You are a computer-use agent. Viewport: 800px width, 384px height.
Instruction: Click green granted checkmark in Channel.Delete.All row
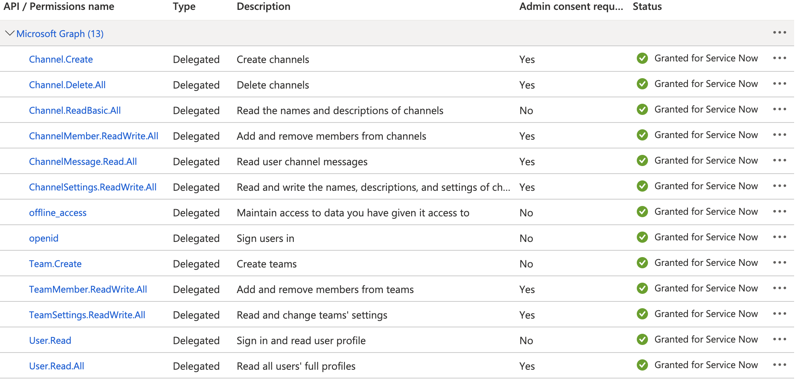[642, 84]
